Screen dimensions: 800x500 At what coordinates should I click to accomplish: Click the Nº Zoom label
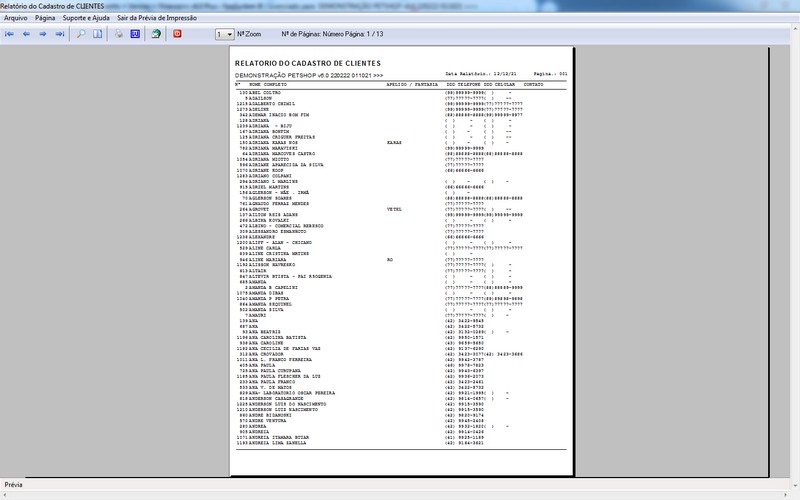click(x=249, y=34)
